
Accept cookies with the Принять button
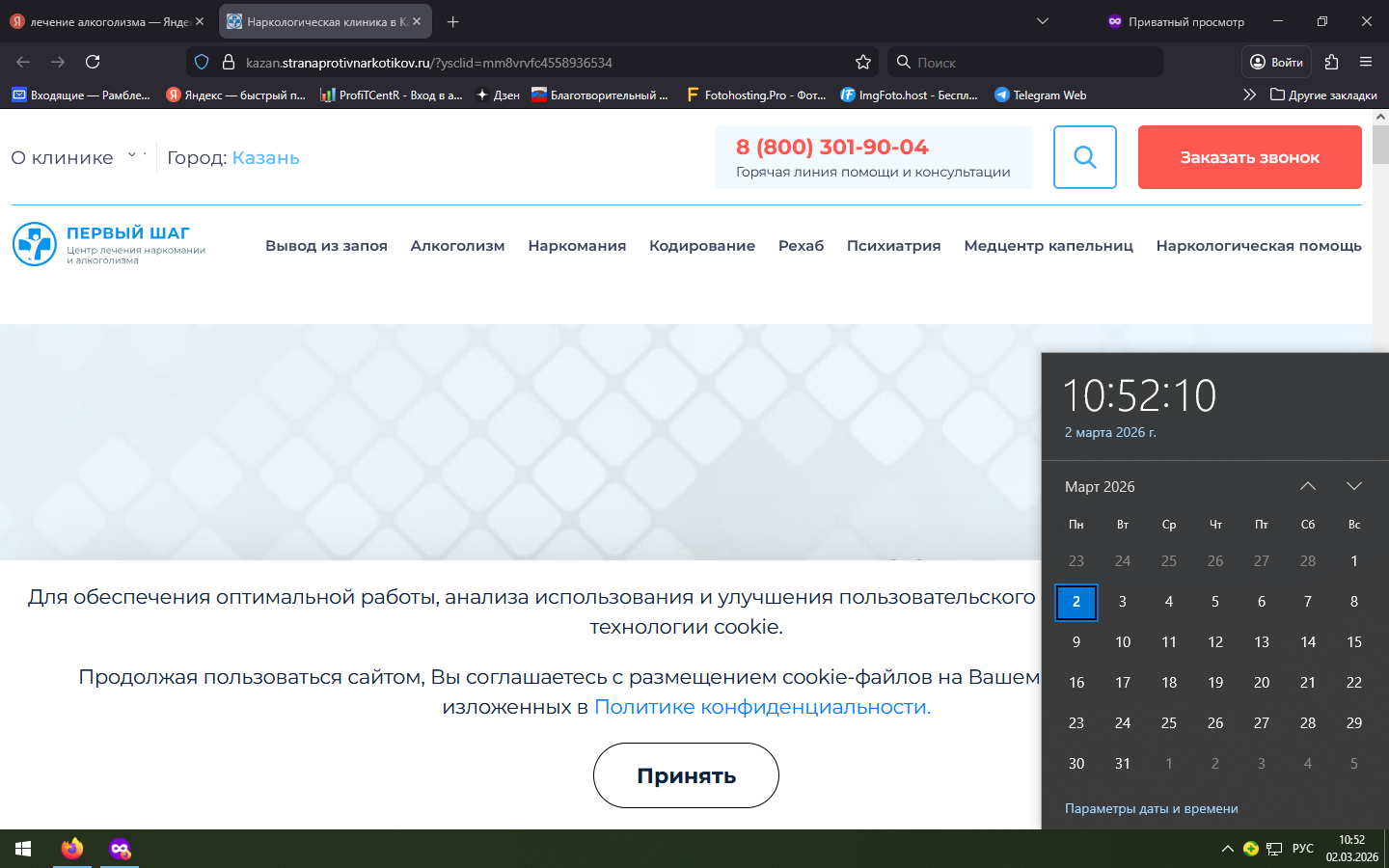[686, 775]
